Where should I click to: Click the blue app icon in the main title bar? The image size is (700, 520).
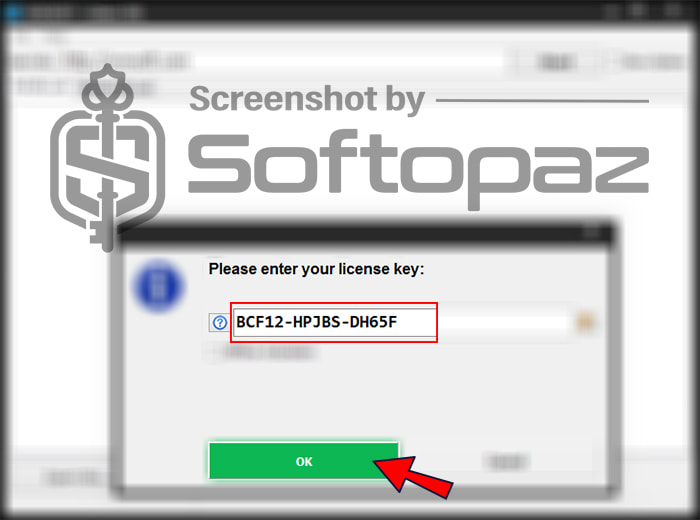[13, 12]
